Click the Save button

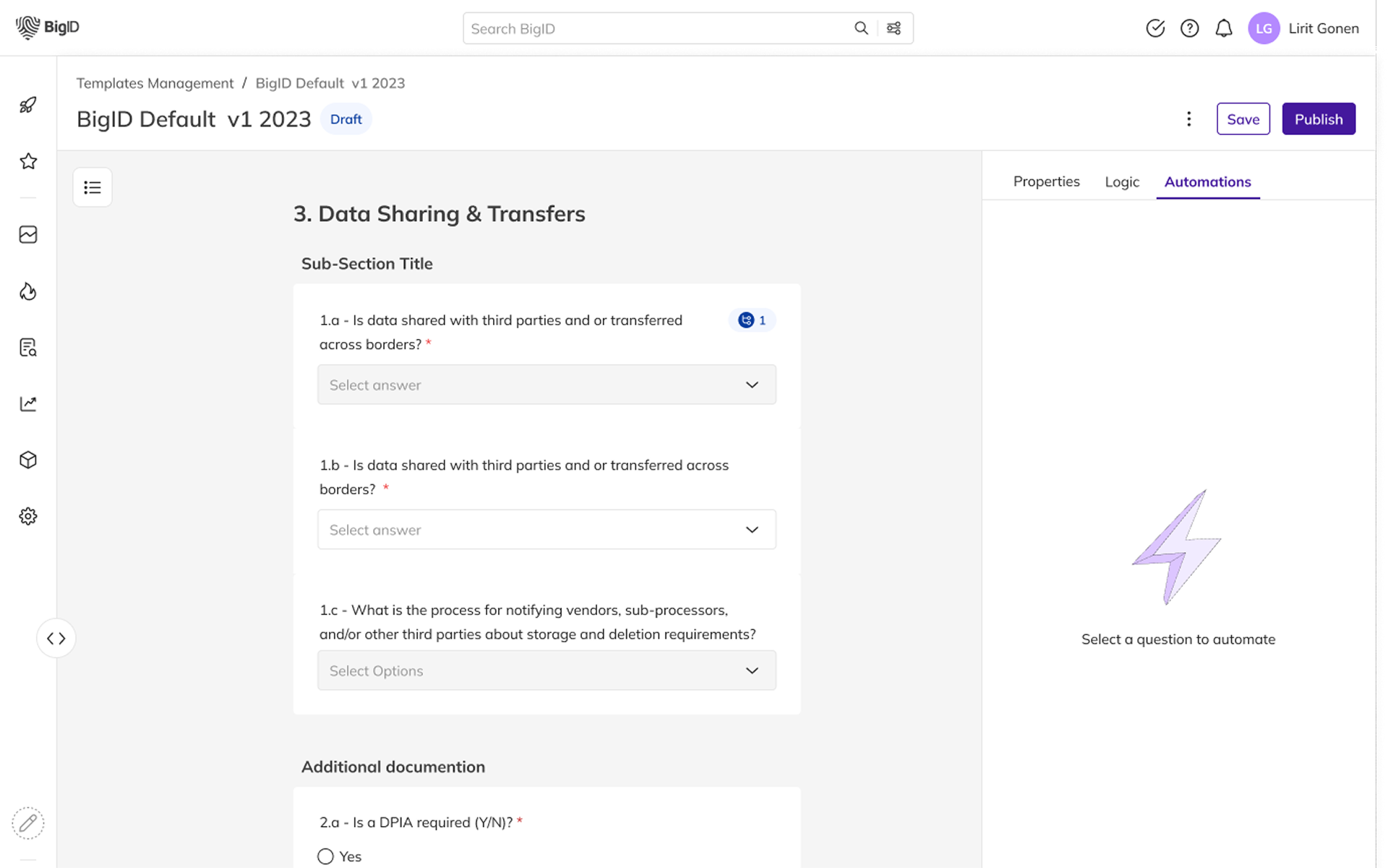pyautogui.click(x=1243, y=119)
